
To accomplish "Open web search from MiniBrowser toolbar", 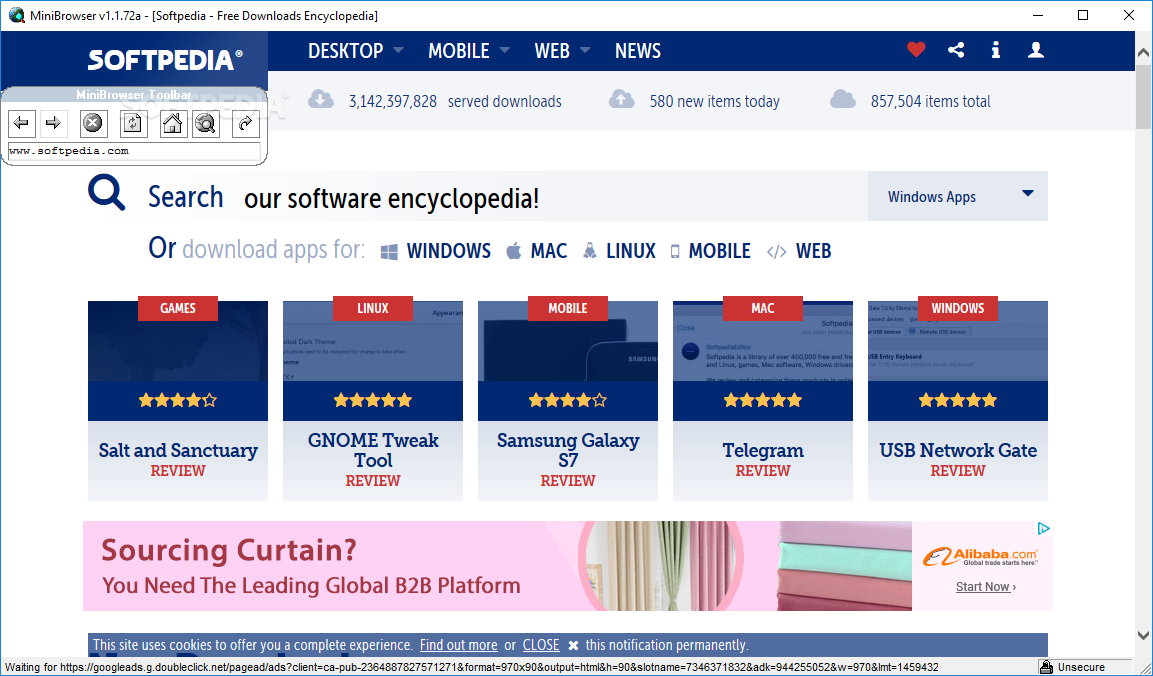I will (206, 123).
